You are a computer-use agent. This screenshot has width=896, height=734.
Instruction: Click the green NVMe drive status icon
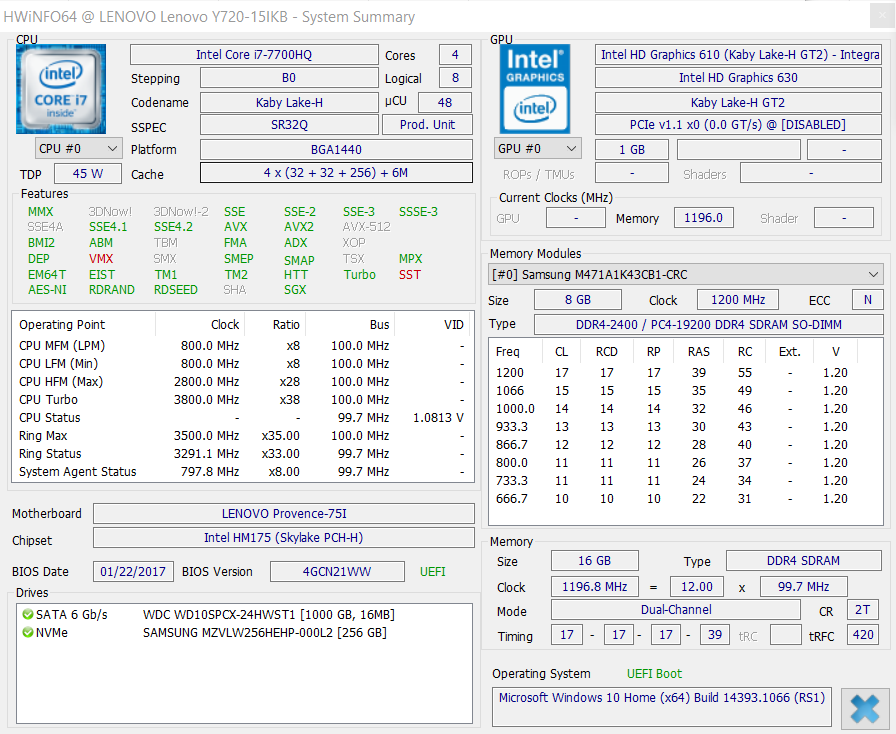(x=27, y=633)
